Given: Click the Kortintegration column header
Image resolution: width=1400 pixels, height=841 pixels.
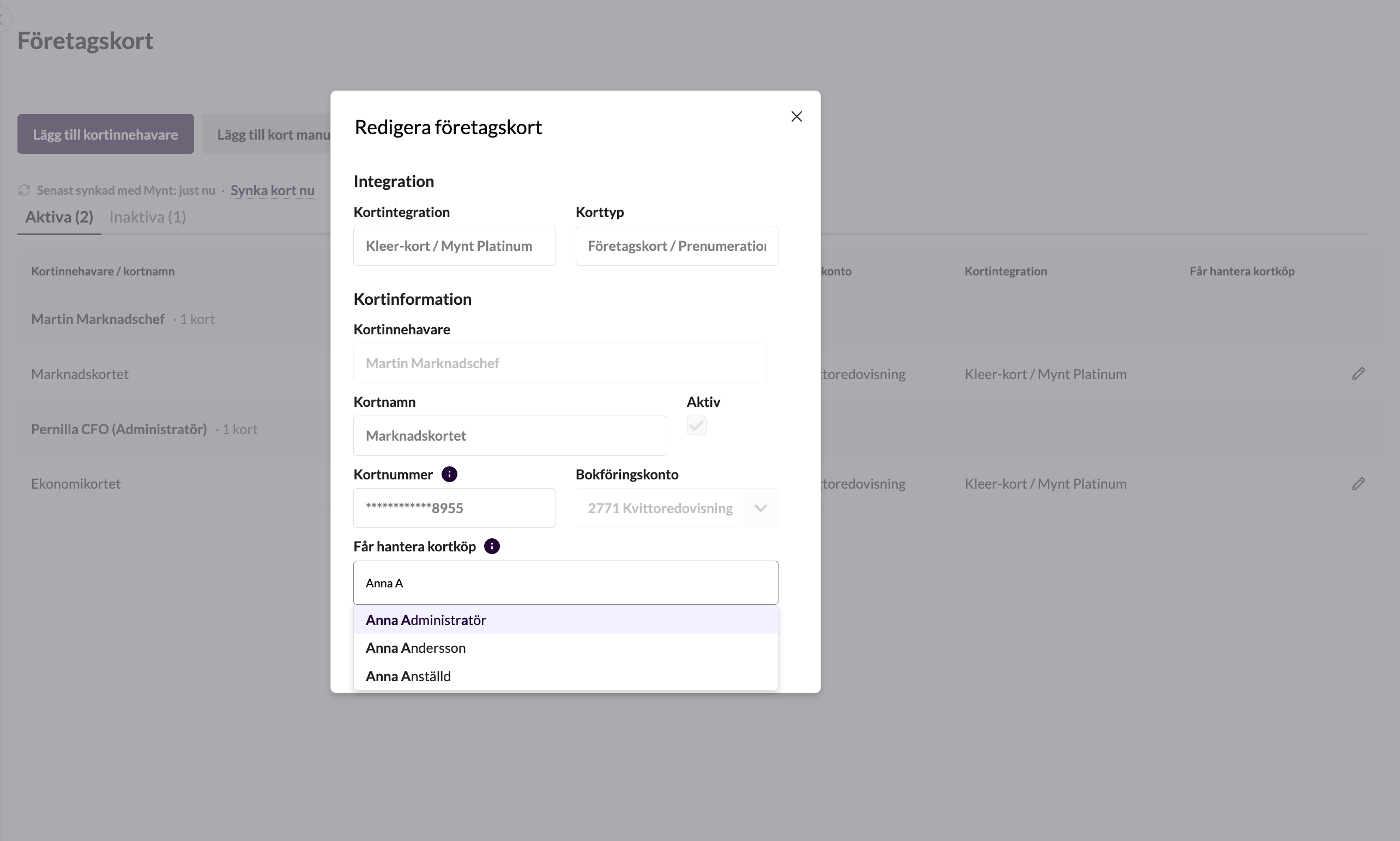Looking at the screenshot, I should point(1005,271).
